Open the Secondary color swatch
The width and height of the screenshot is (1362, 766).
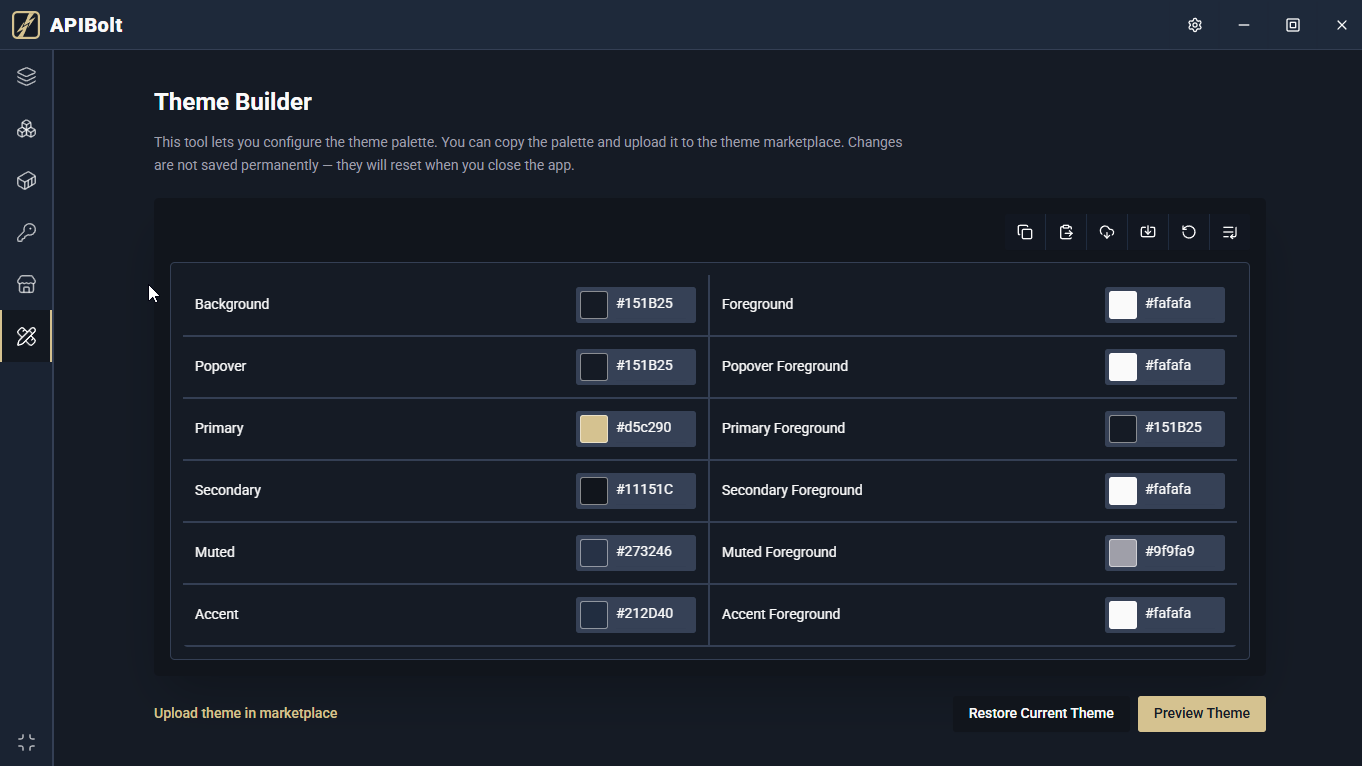point(594,491)
